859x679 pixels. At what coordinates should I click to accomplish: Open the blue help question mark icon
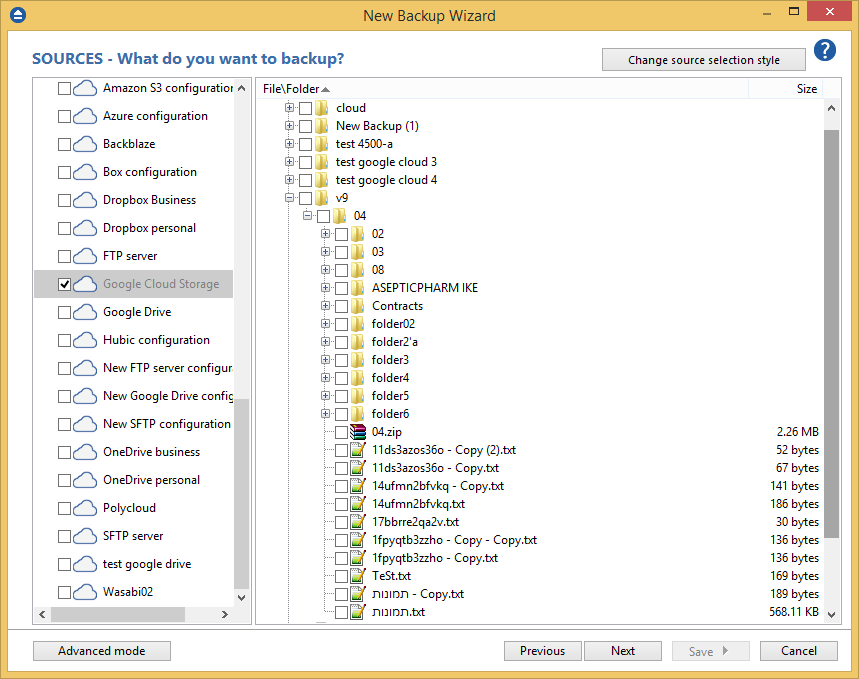824,50
